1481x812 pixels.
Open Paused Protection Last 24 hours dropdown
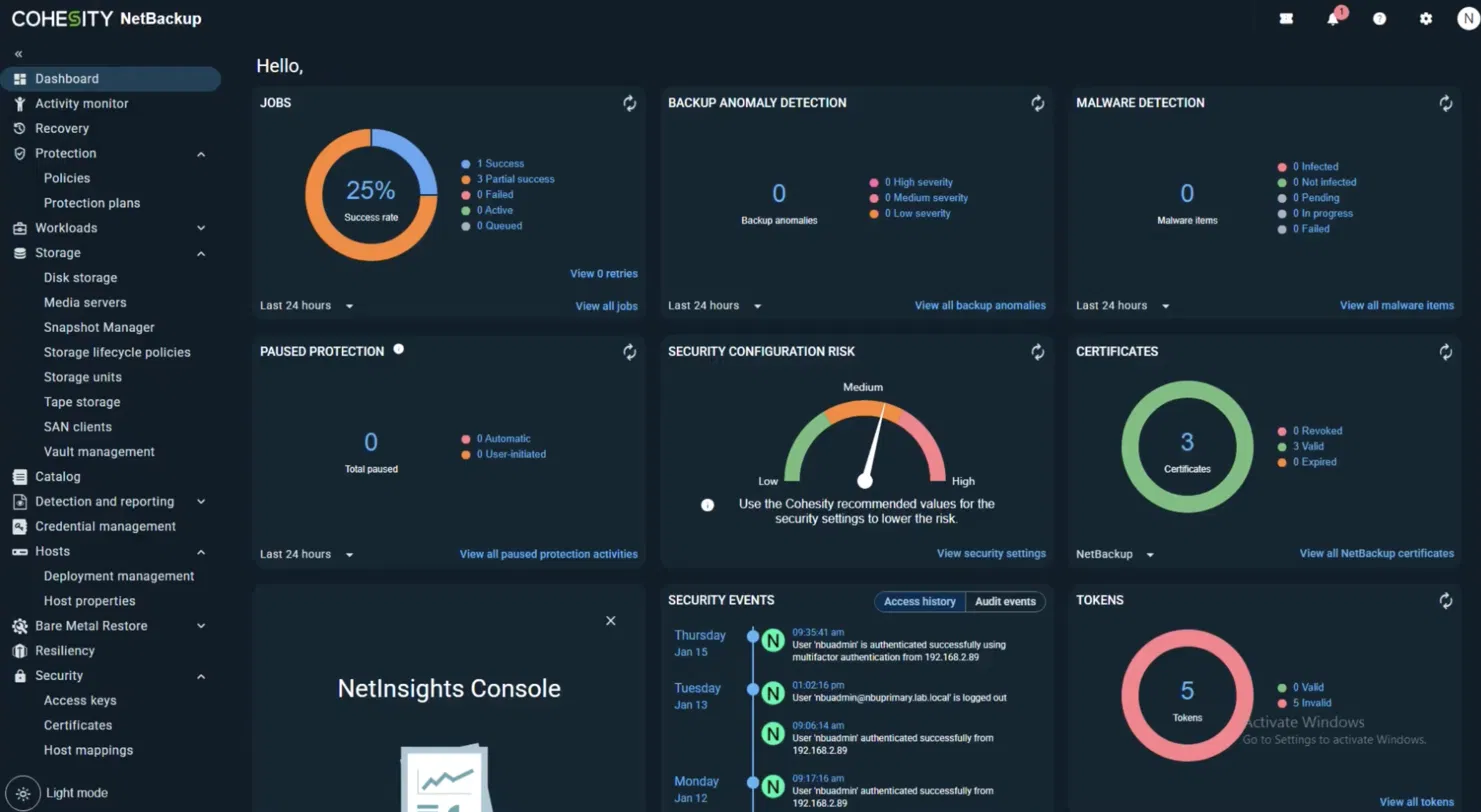click(x=307, y=554)
